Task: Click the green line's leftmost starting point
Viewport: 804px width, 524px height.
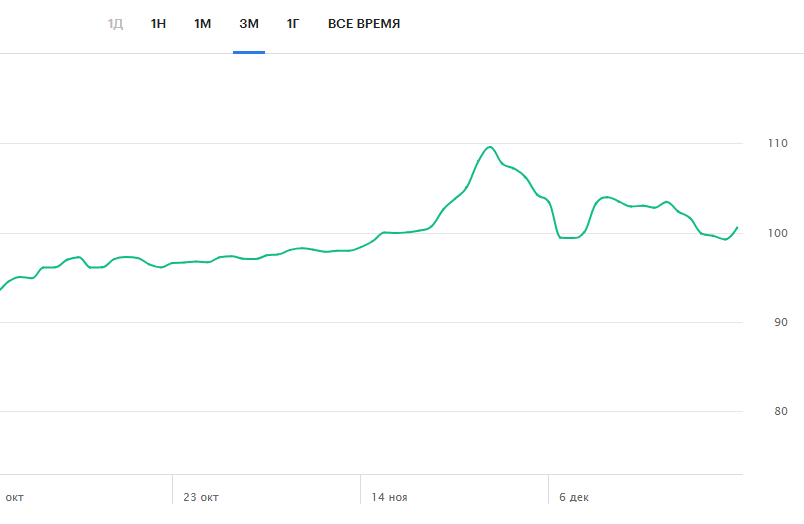Action: [x=1, y=290]
